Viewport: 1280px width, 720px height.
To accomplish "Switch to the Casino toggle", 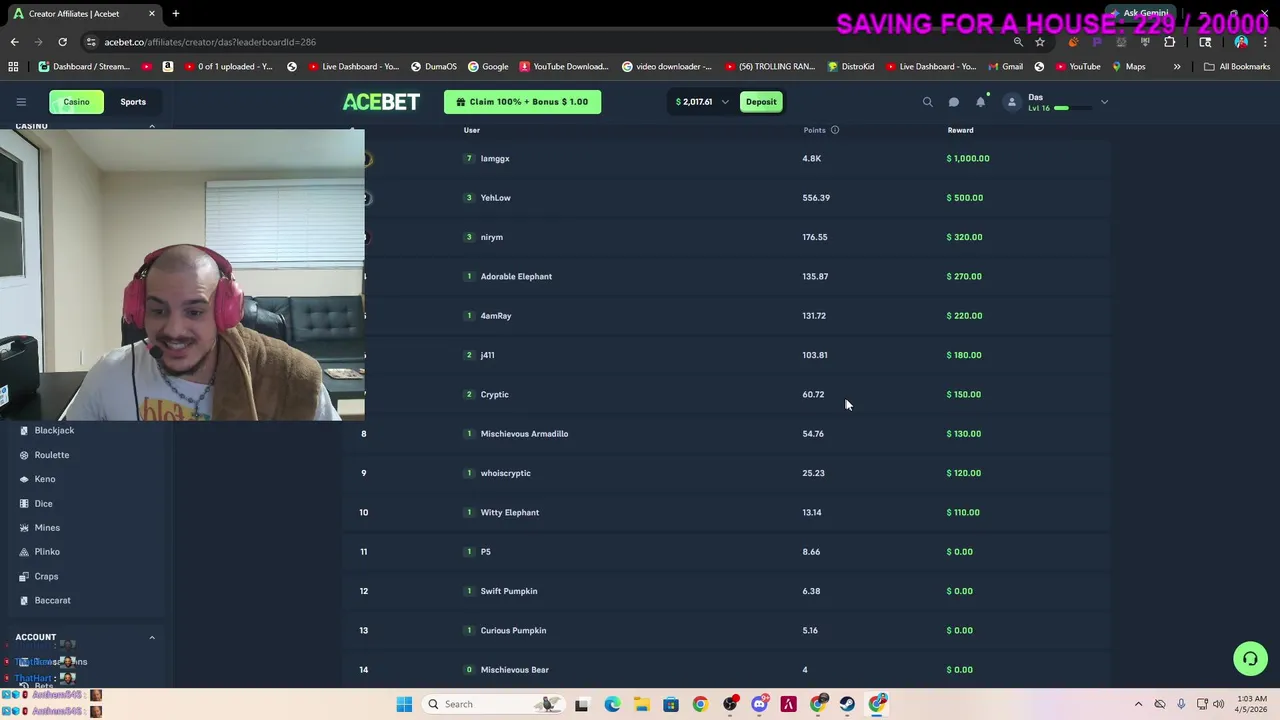I will (x=76, y=102).
